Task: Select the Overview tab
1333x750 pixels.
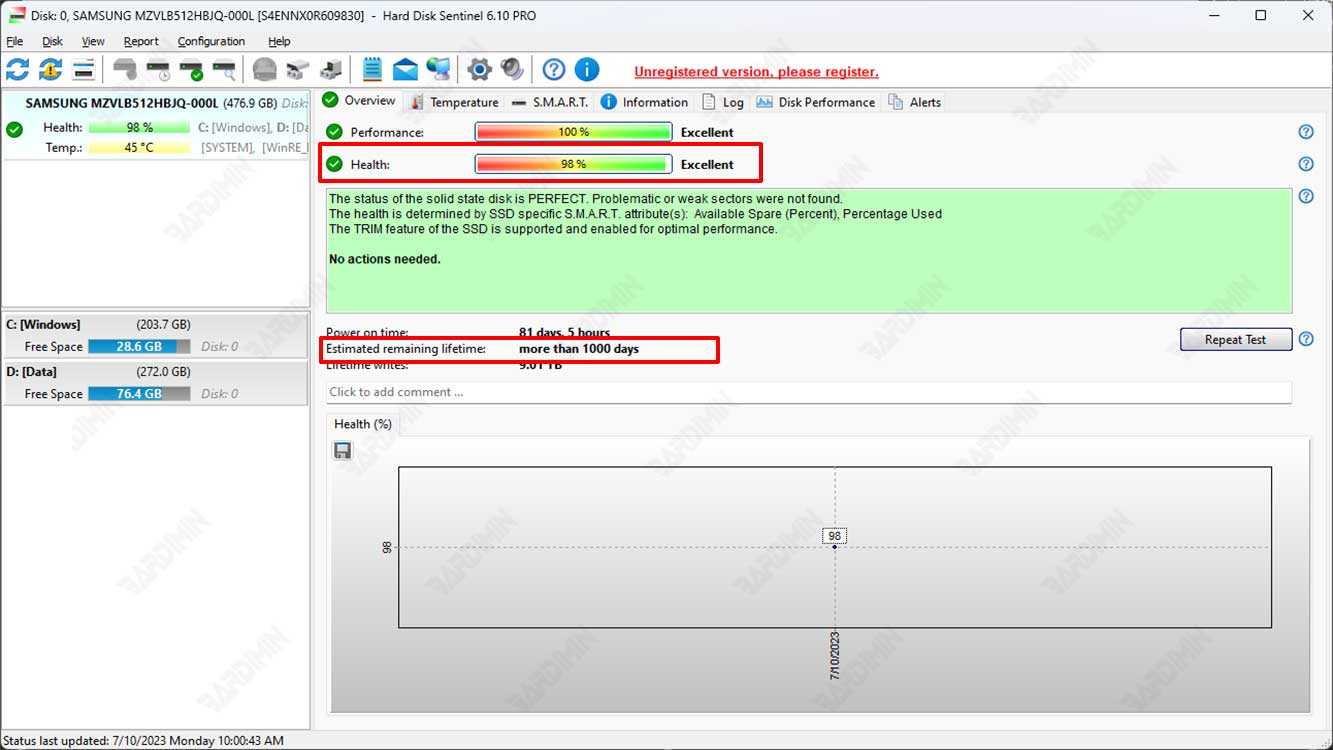Action: coord(359,101)
